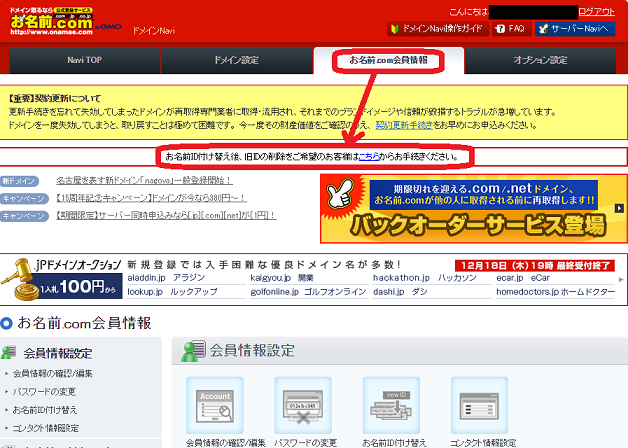The width and height of the screenshot is (628, 448).
Task: Click the 新ドメイン tag badge
Action: [x=19, y=181]
